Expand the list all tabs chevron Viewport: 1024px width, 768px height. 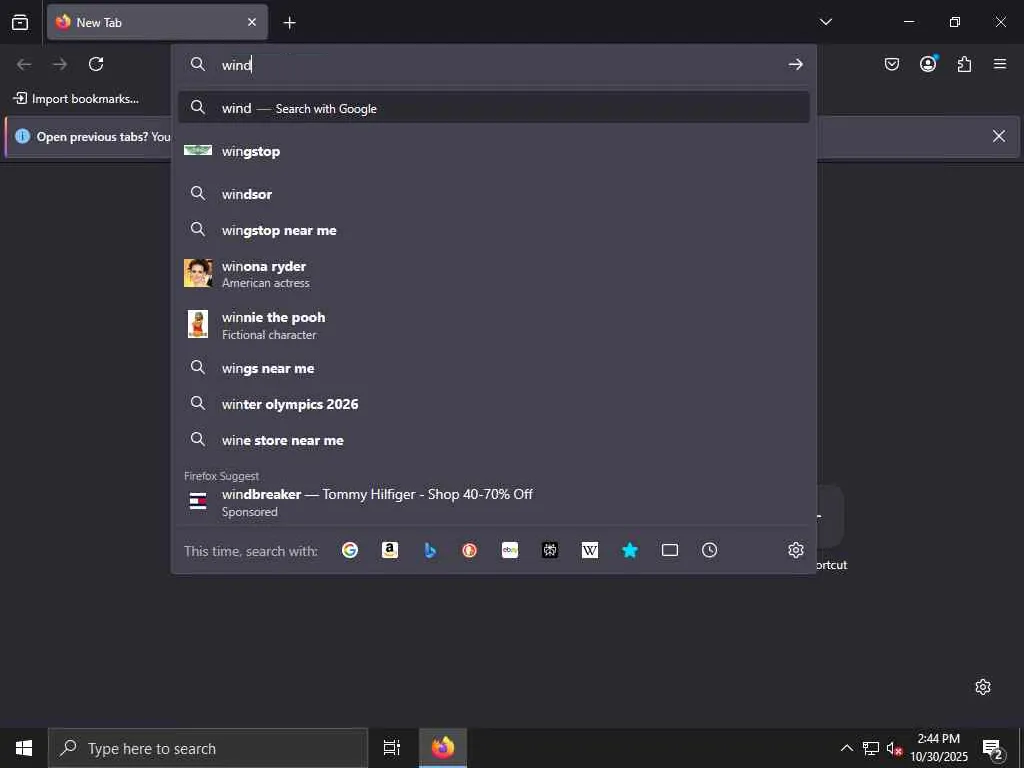pos(825,22)
